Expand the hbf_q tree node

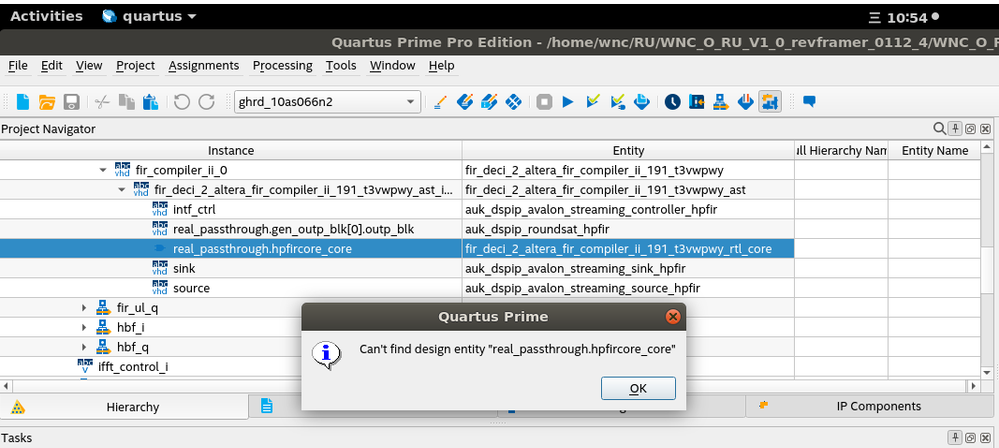click(85, 347)
